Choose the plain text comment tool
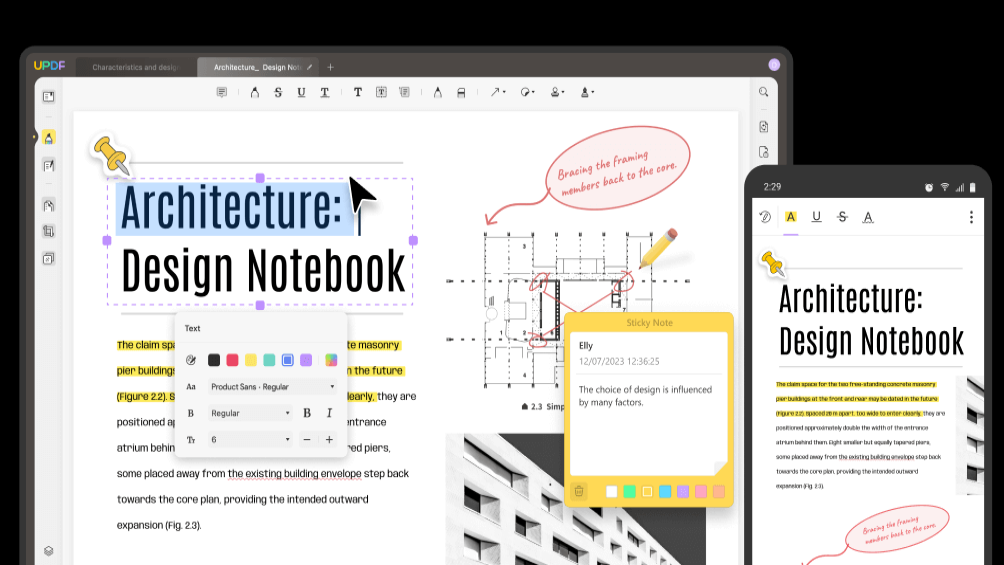This screenshot has height=565, width=1004. 357,92
